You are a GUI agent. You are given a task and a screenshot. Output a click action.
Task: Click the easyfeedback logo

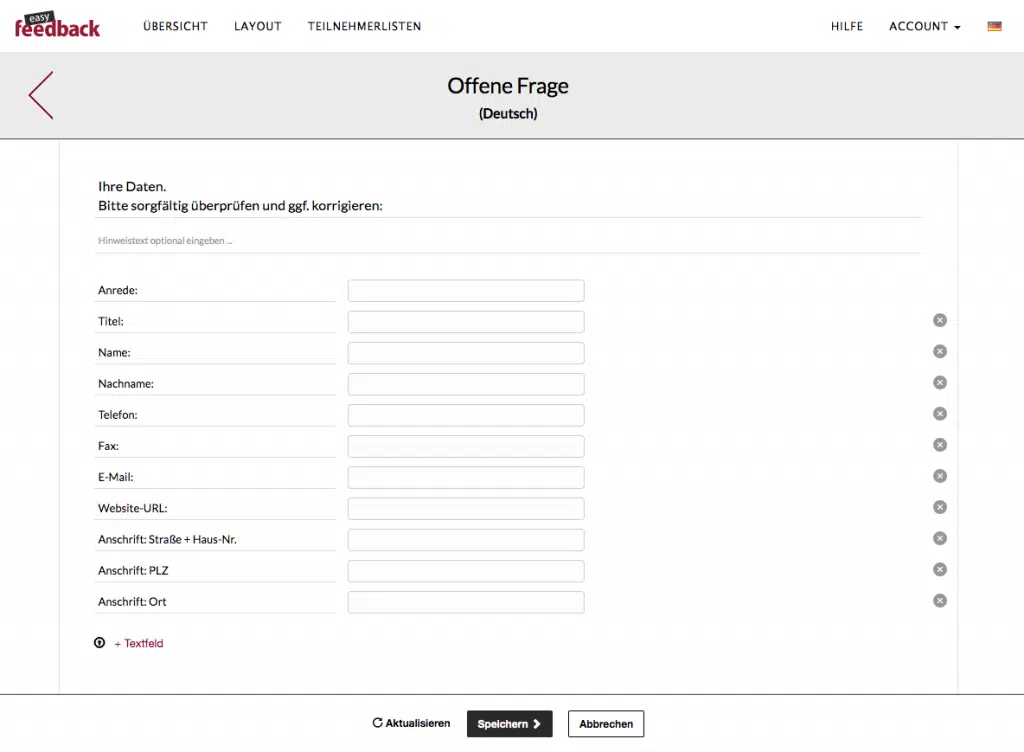point(57,25)
